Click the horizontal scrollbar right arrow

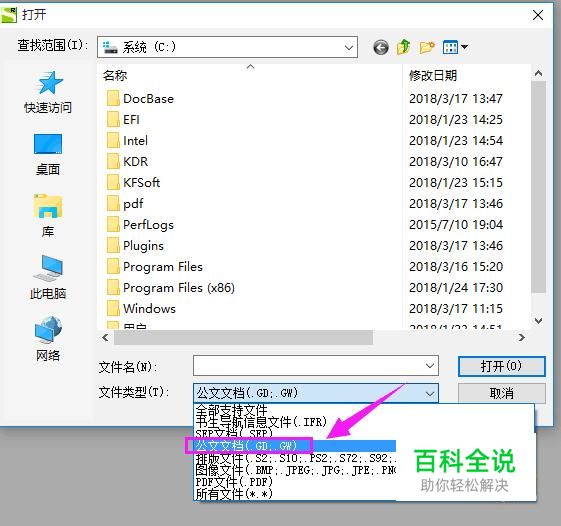522,337
